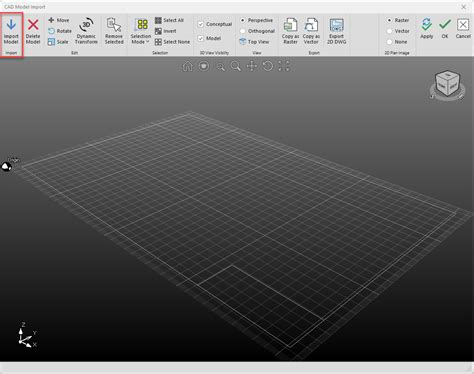Click the rotate arrow icon in viewport toolbar

[x=268, y=66]
